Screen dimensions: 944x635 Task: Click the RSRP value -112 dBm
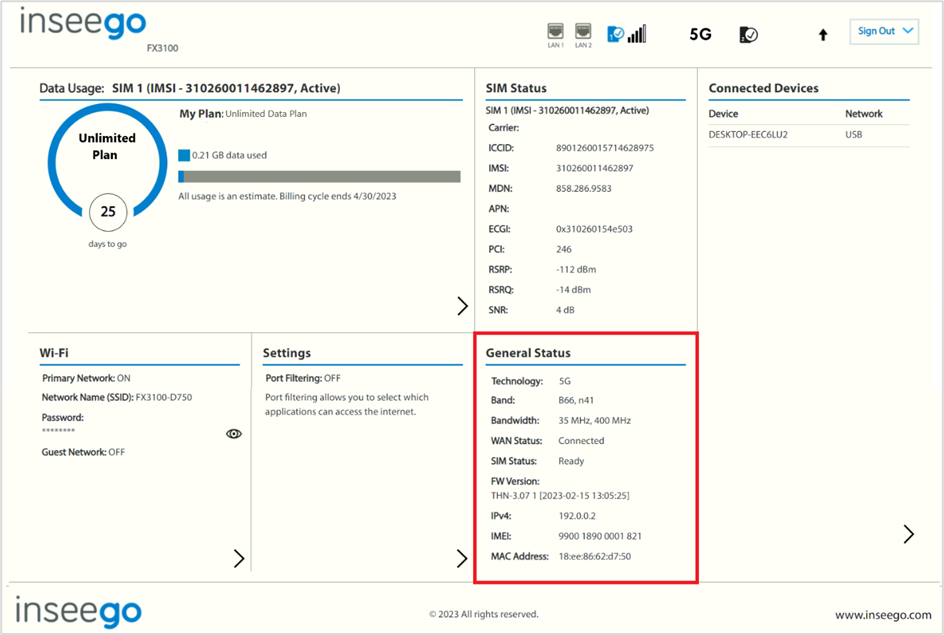pyautogui.click(x=576, y=270)
